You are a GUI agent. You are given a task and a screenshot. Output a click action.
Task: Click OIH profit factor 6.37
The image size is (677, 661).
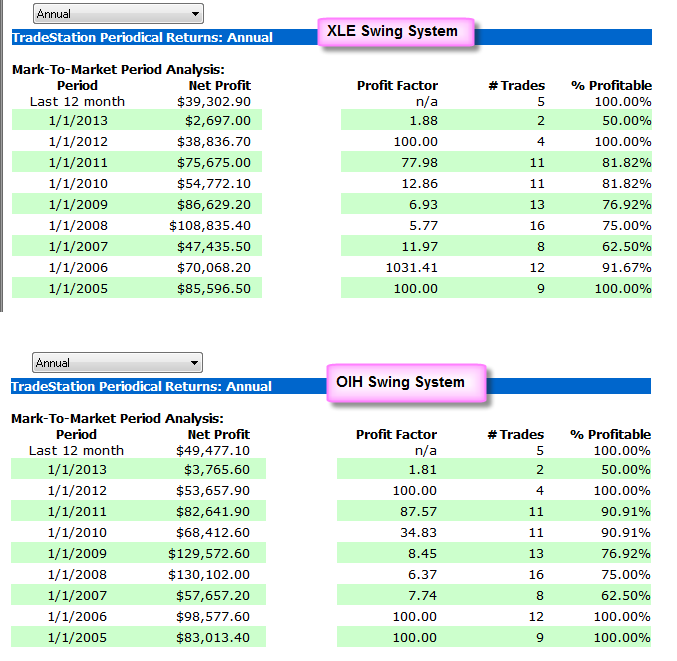click(423, 575)
